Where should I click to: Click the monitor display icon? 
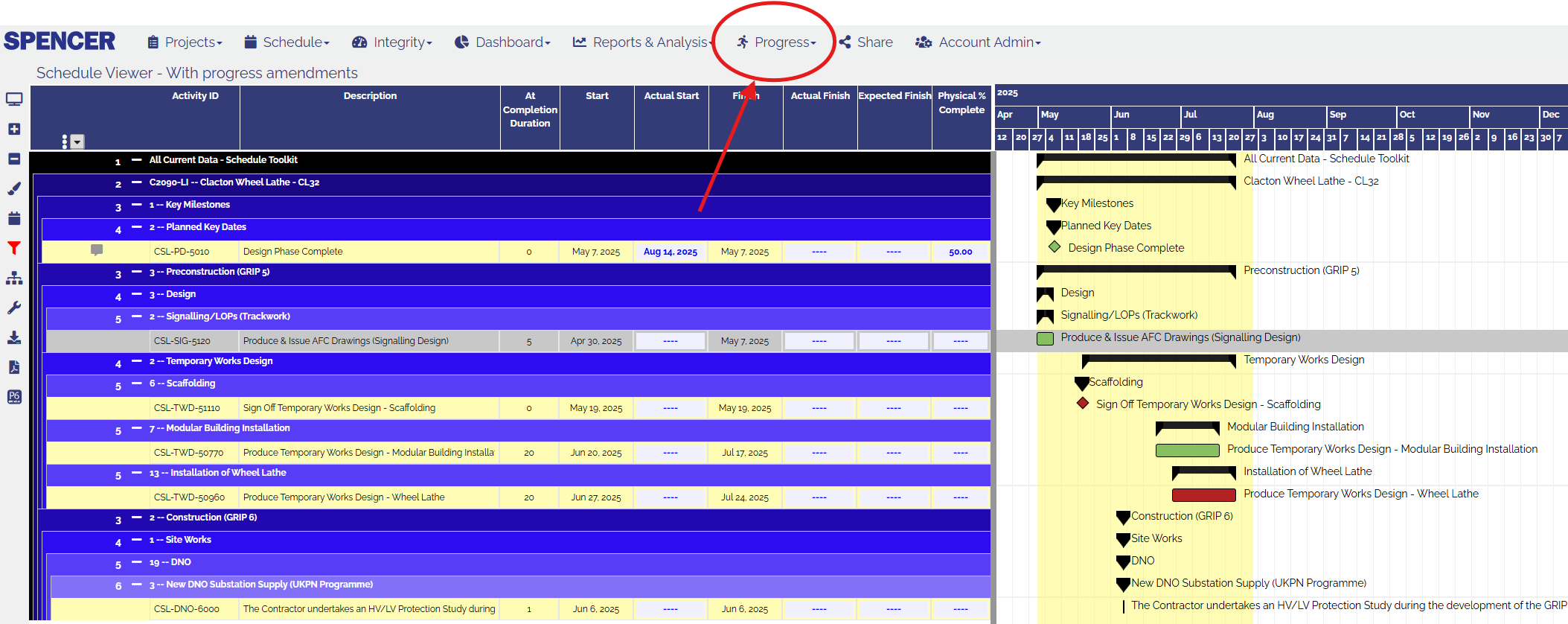pyautogui.click(x=14, y=99)
